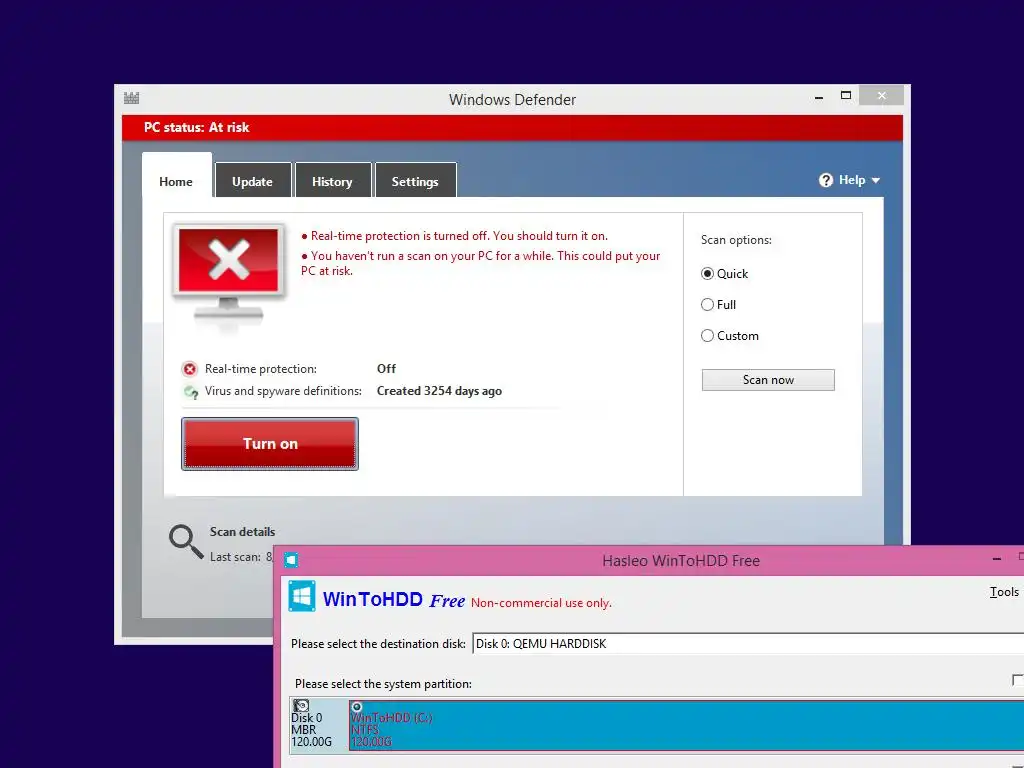The width and height of the screenshot is (1024, 768).
Task: Click the red X monitor status image
Action: tap(229, 273)
